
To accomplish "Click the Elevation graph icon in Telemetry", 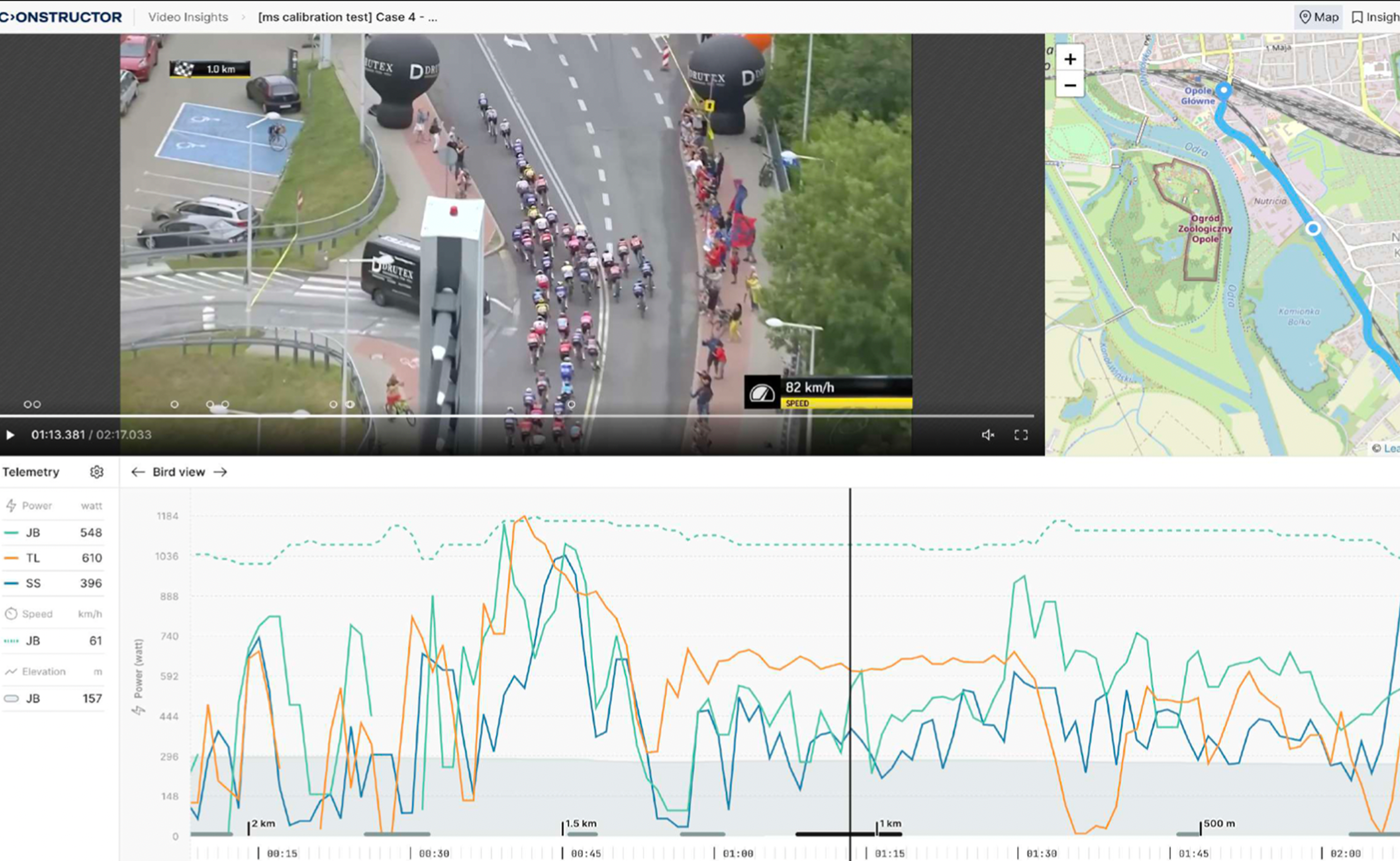I will tap(10, 671).
